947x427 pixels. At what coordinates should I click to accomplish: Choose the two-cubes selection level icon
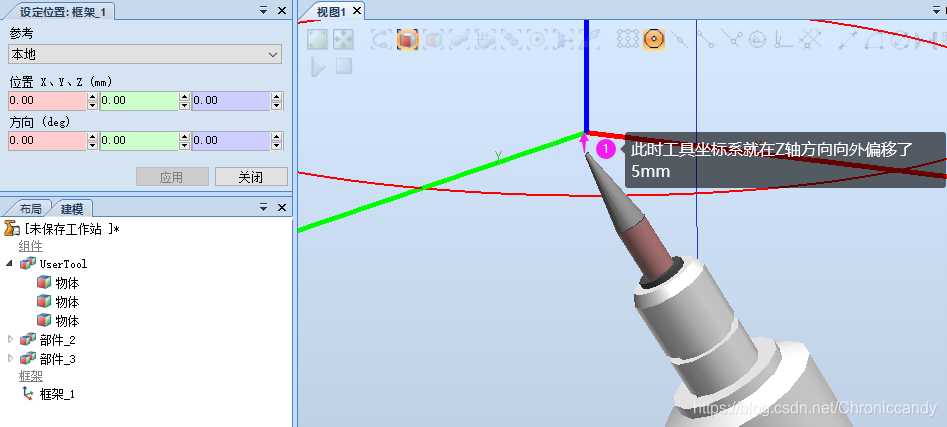point(459,39)
